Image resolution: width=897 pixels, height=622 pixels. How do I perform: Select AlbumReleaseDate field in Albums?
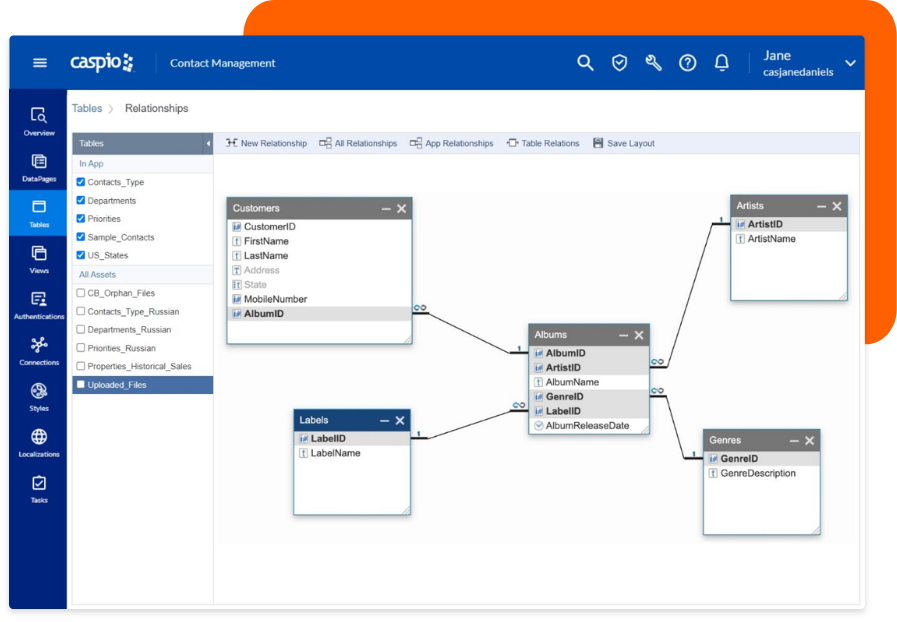(x=589, y=426)
